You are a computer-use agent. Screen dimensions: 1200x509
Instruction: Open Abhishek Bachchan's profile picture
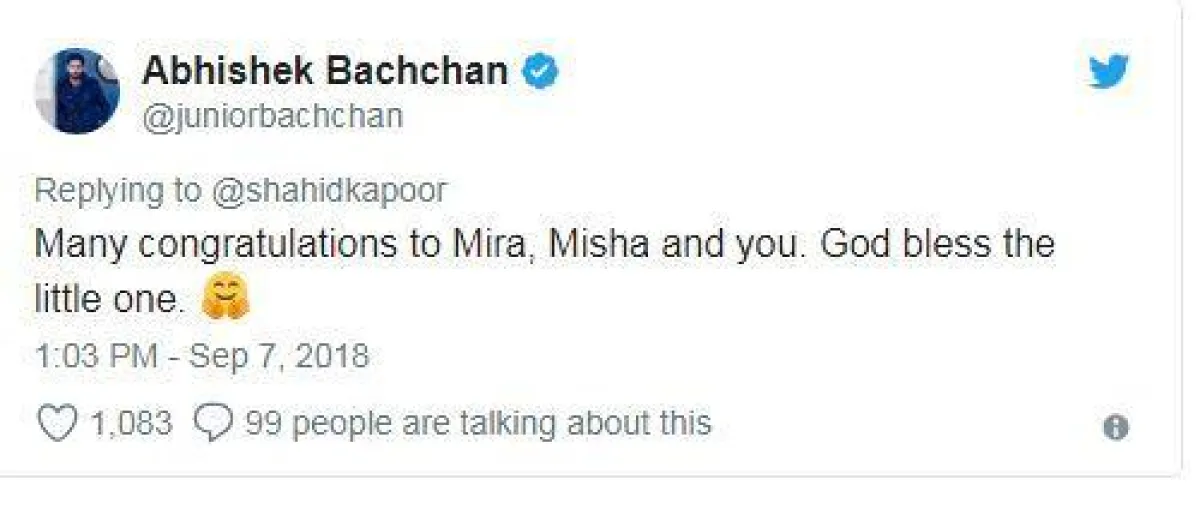77,91
